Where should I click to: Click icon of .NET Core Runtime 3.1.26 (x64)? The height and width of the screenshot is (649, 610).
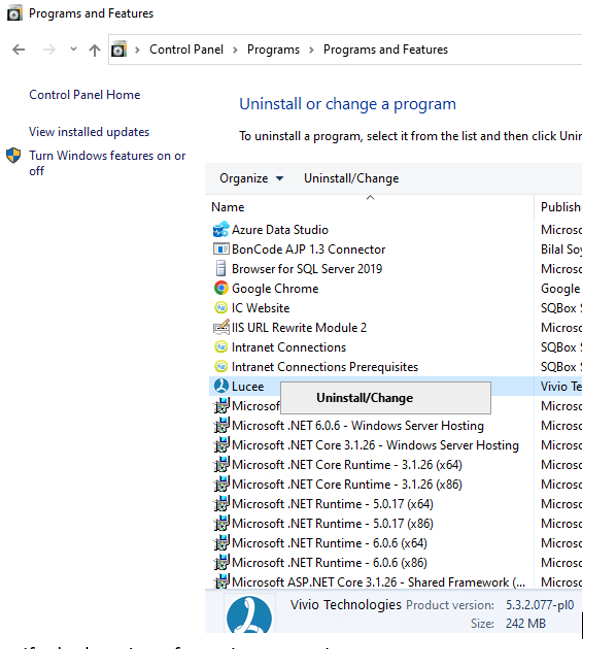221,464
